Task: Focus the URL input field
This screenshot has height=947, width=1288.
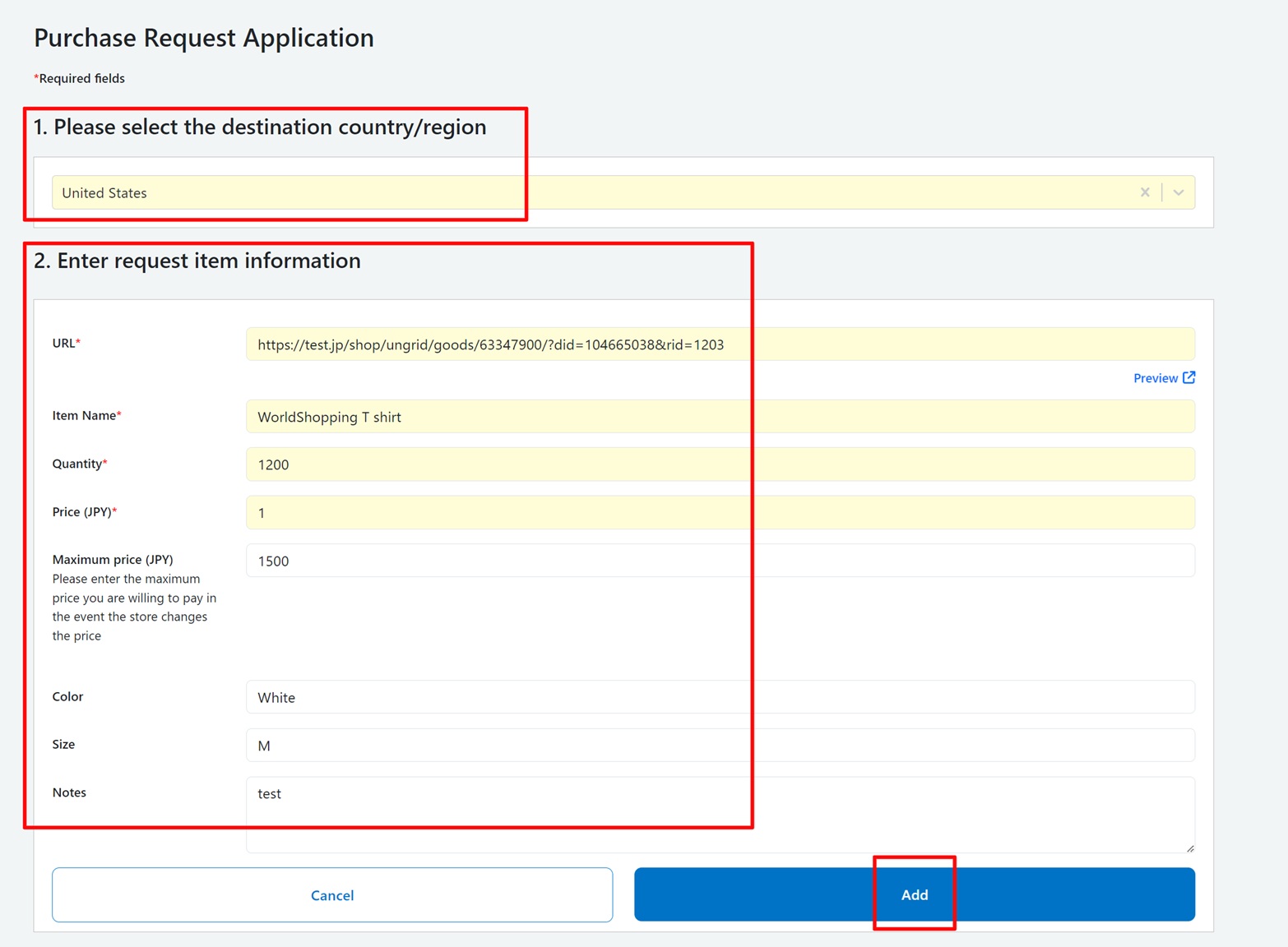Action: click(x=720, y=344)
